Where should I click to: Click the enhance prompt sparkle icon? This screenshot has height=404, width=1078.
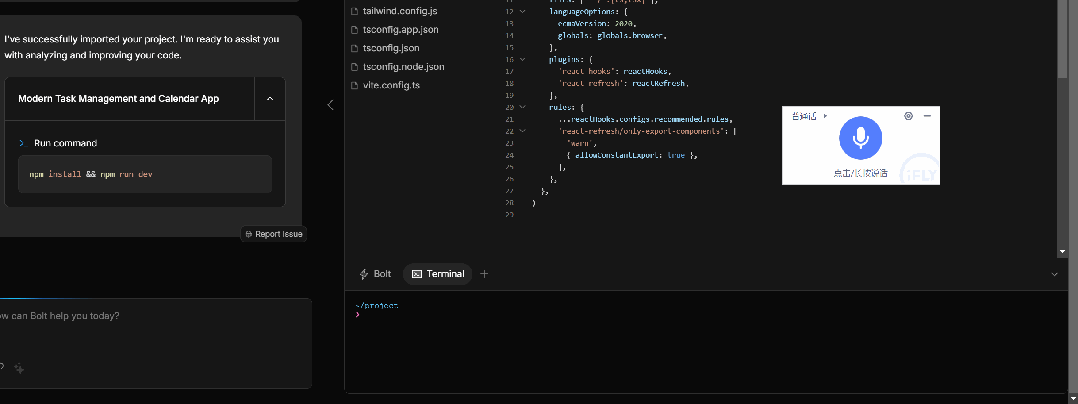tap(19, 368)
